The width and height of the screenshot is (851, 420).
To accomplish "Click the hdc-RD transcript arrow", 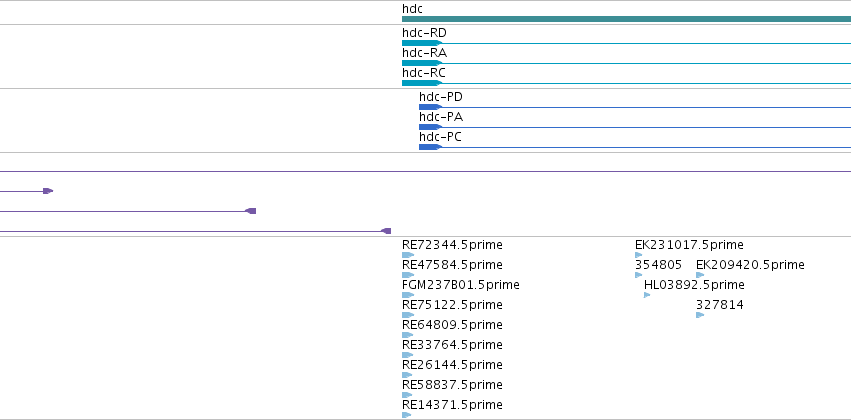I will click(422, 43).
